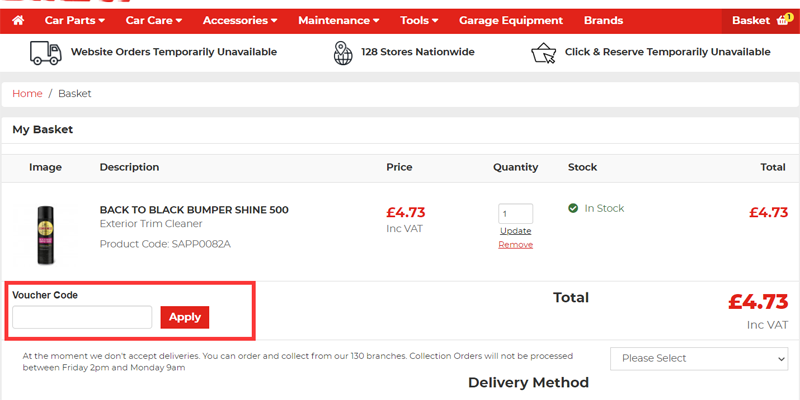
Task: Click the 'My Basket' heading
Action: click(43, 130)
